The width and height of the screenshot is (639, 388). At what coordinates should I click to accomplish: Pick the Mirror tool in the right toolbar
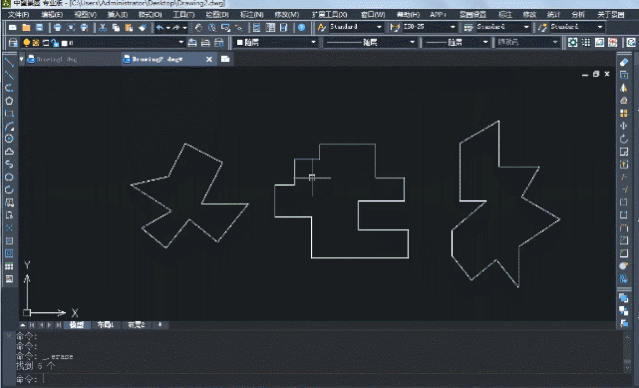point(624,88)
